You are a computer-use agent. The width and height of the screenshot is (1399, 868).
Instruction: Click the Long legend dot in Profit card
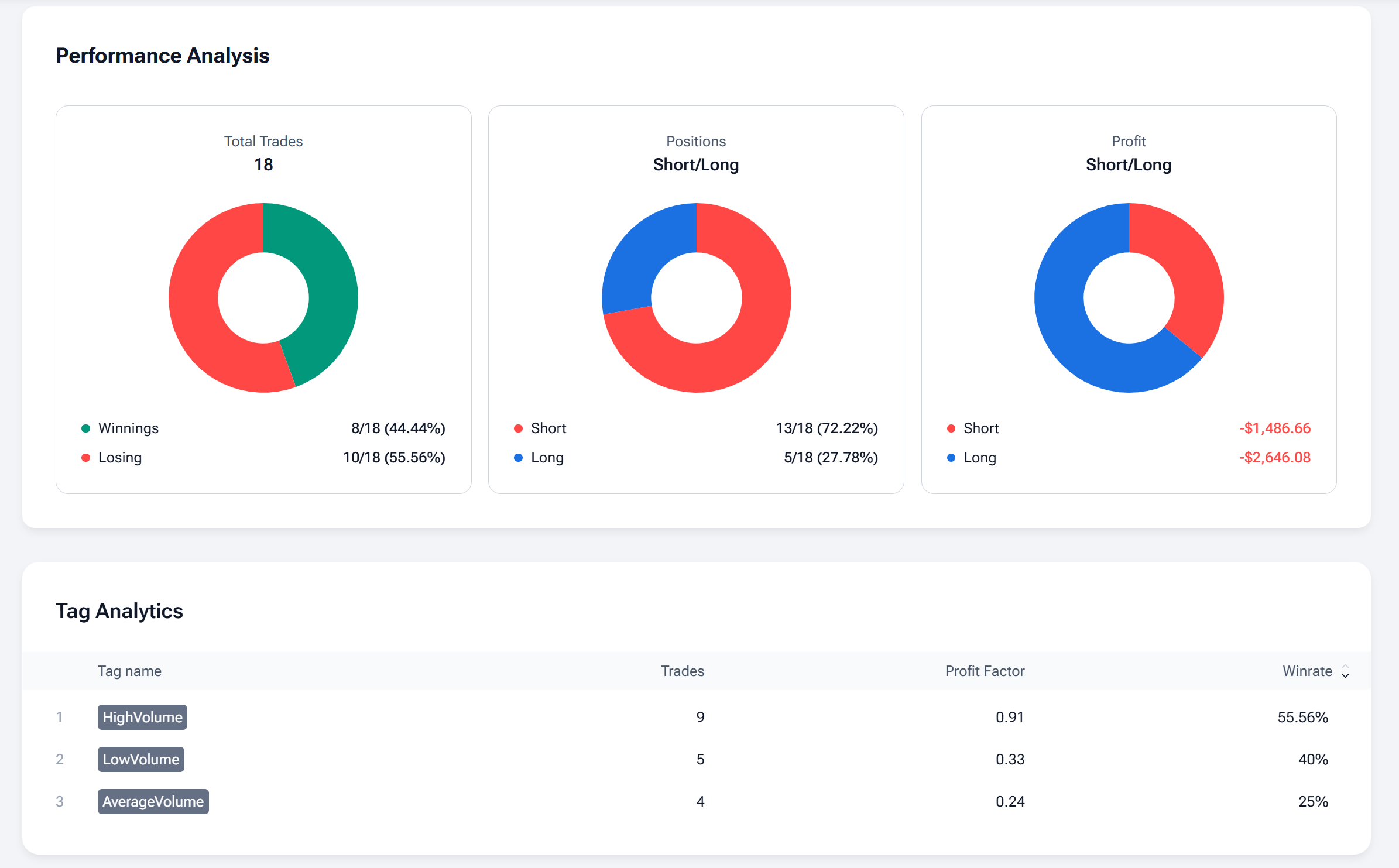click(x=951, y=458)
